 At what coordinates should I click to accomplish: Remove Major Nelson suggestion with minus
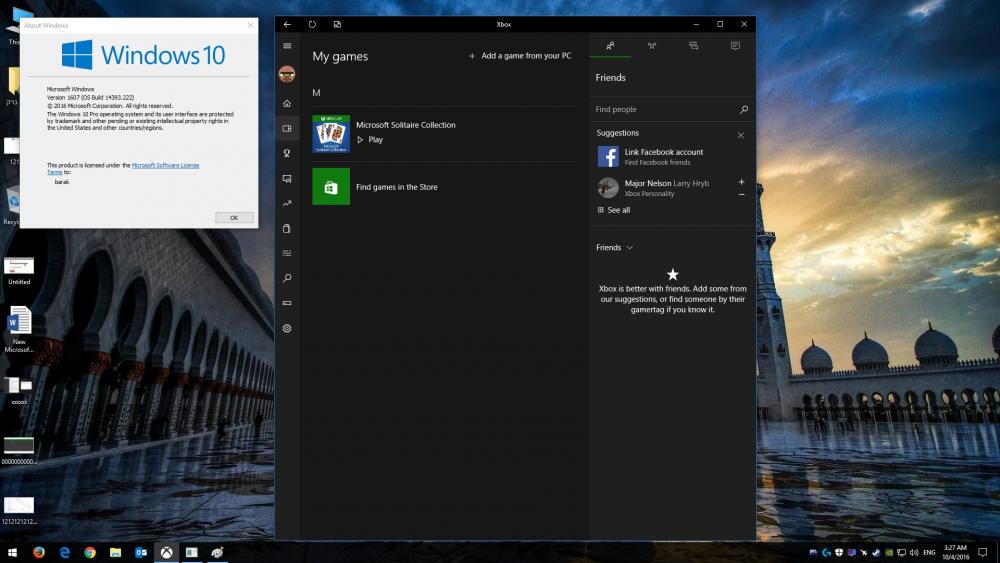741,194
